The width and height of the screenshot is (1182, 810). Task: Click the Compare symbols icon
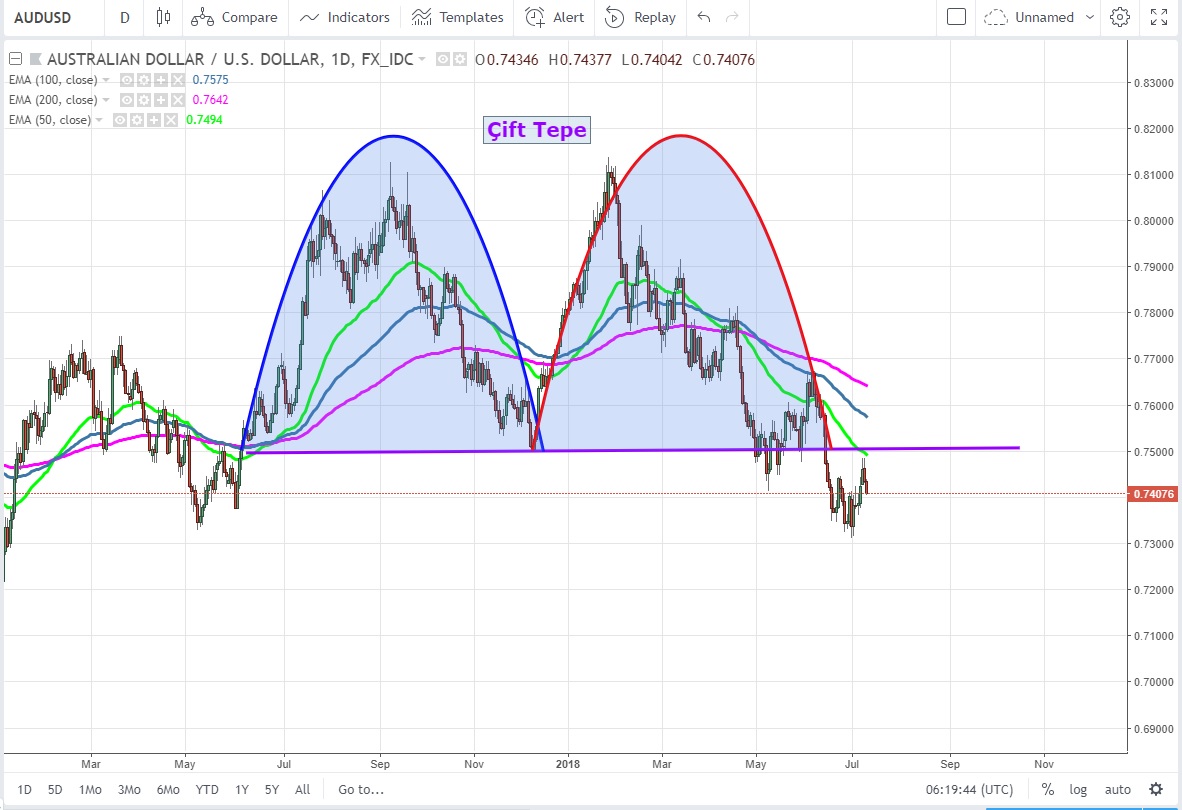point(203,17)
